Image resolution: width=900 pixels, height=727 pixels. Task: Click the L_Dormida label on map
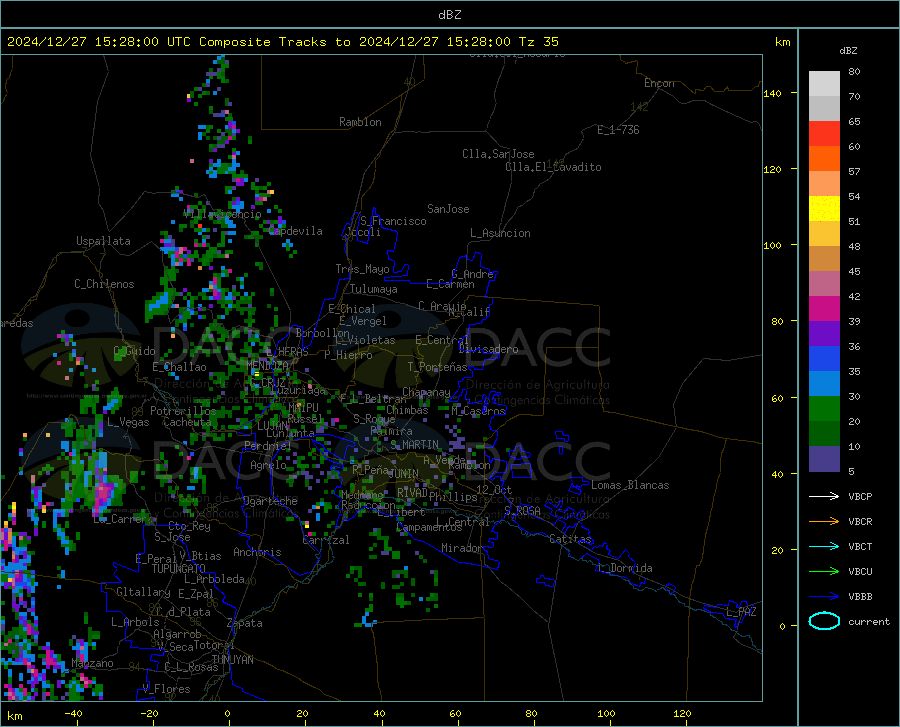624,568
